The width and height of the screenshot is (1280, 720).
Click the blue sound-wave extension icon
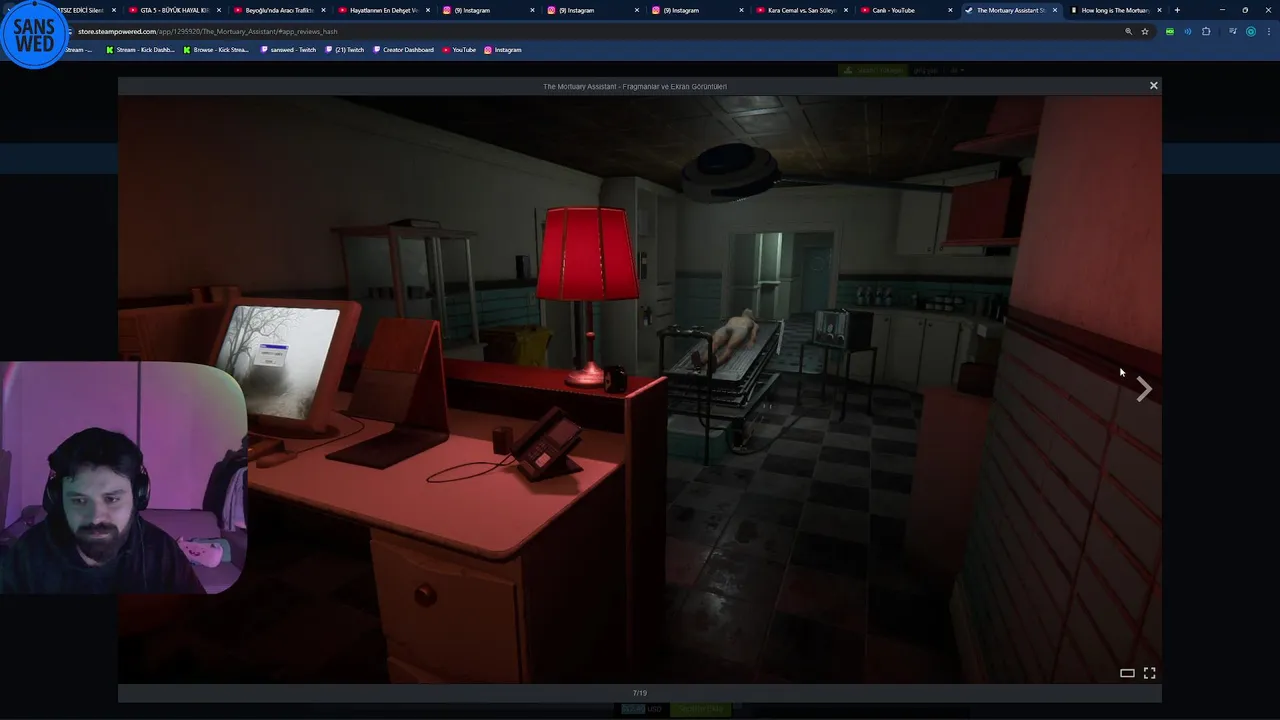click(x=1188, y=31)
